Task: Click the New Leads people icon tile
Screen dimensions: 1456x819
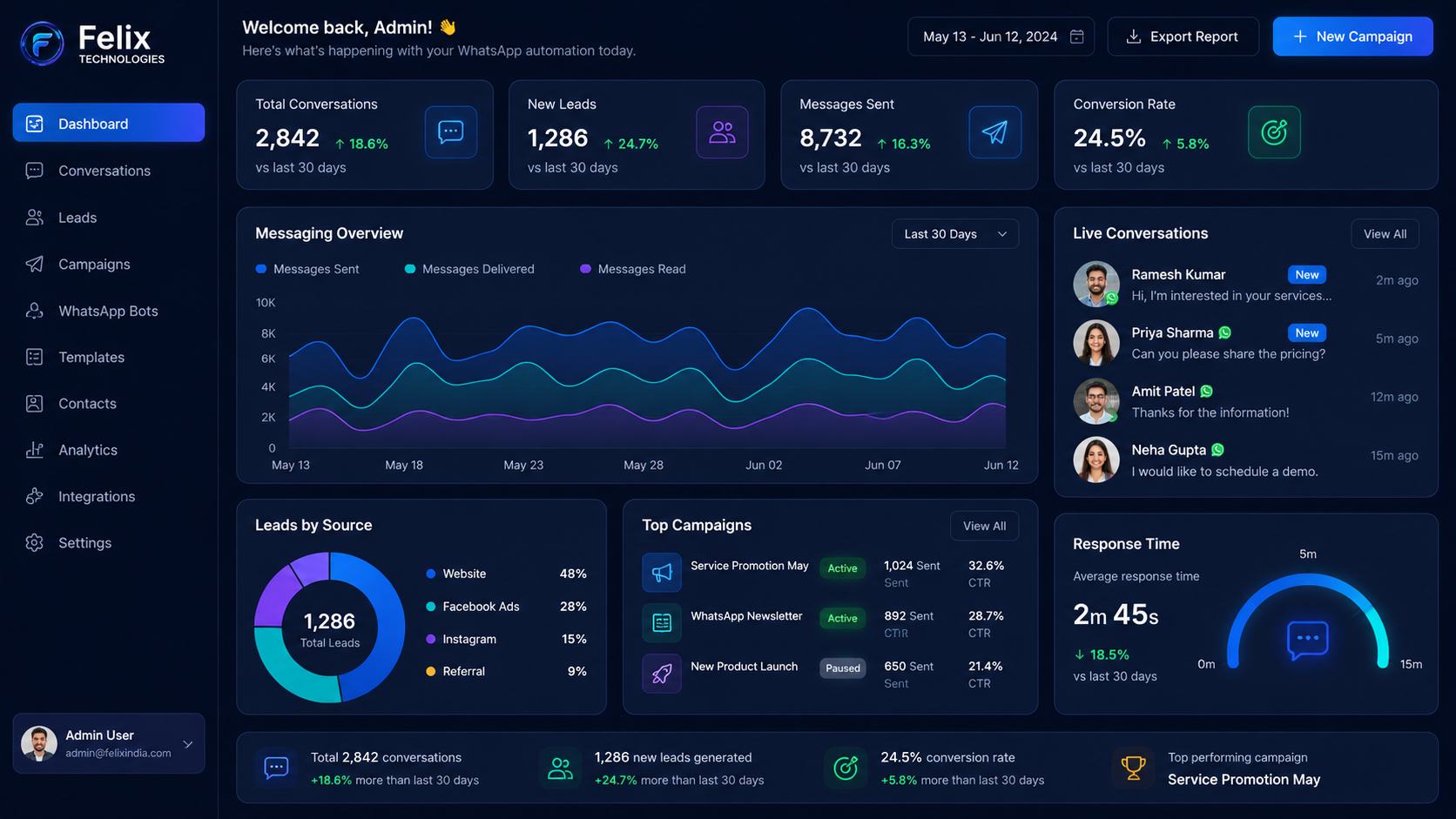Action: pyautogui.click(x=722, y=132)
